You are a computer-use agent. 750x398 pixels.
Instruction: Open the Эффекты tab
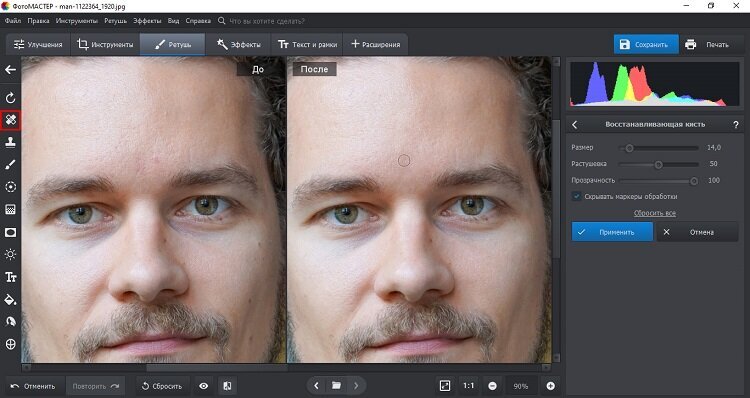pyautogui.click(x=238, y=44)
